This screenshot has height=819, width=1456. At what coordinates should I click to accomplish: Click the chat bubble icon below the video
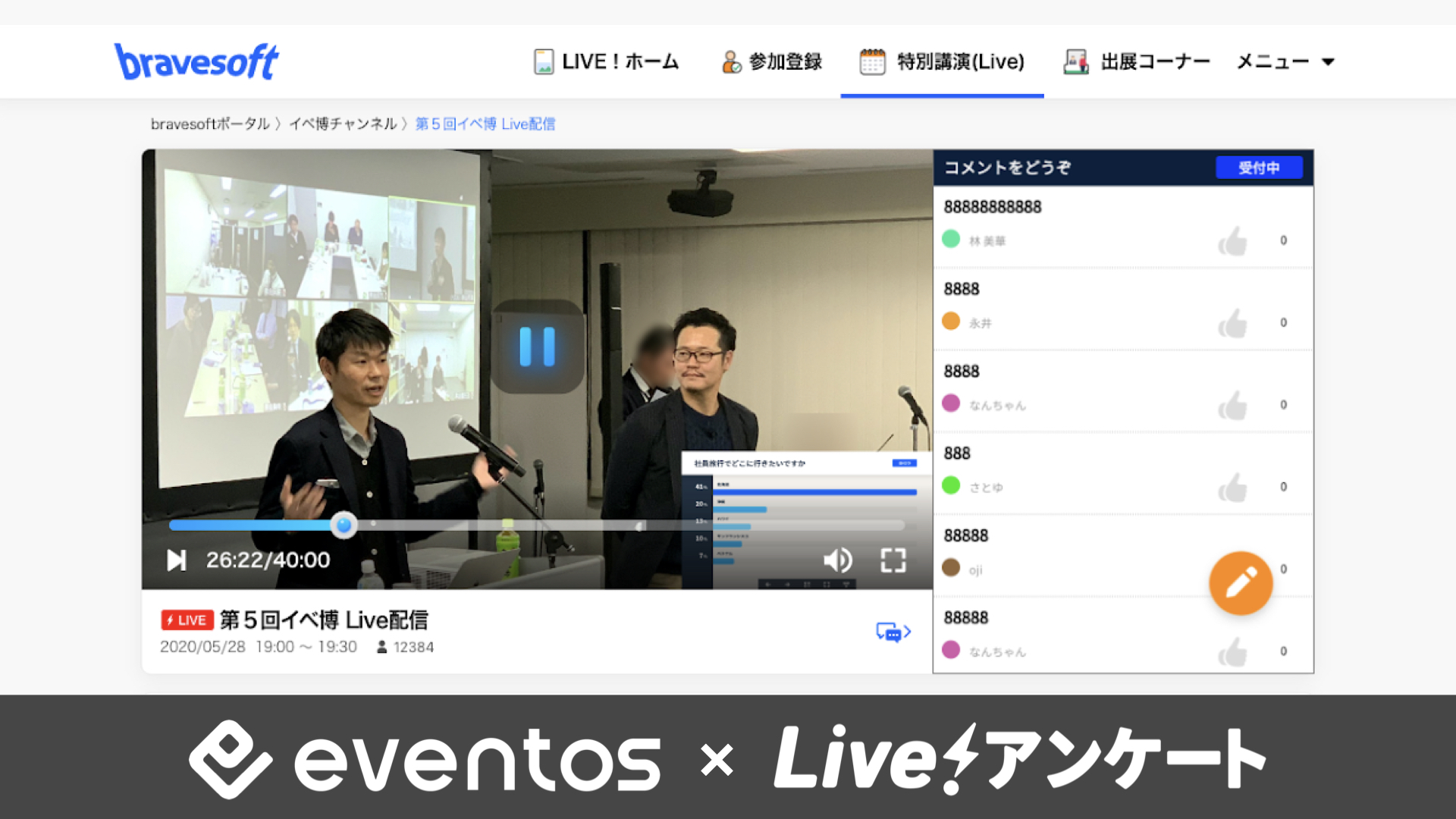[x=891, y=631]
